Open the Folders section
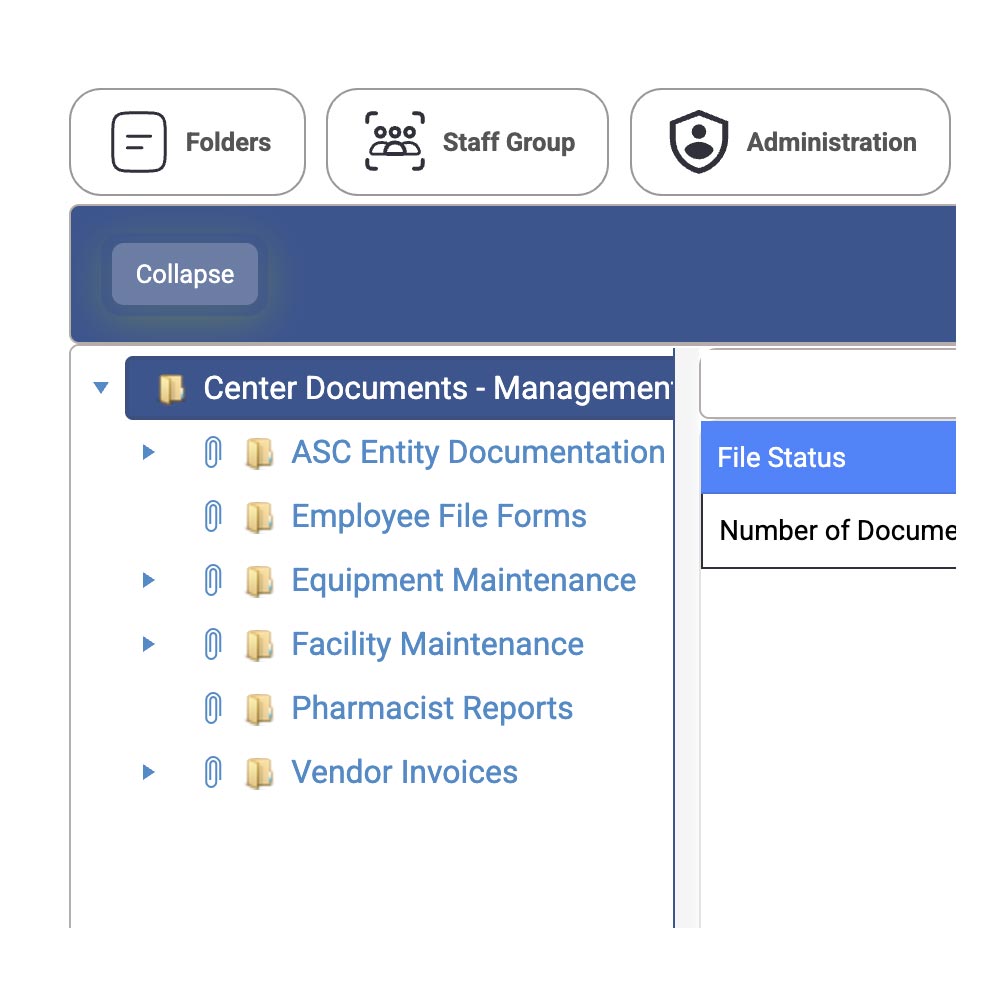1000x1000 pixels. click(187, 142)
